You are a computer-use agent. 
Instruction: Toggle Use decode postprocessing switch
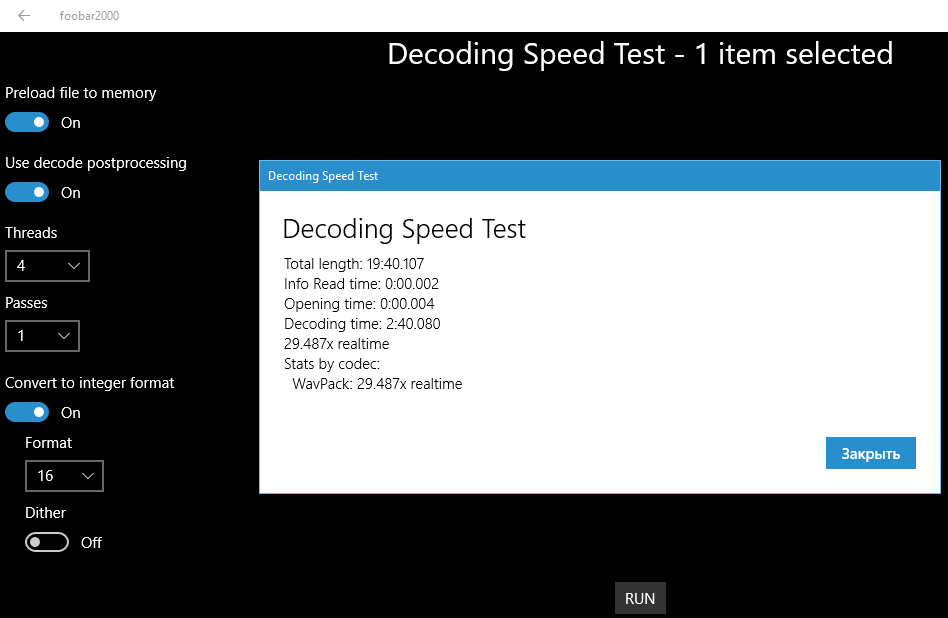coord(27,192)
